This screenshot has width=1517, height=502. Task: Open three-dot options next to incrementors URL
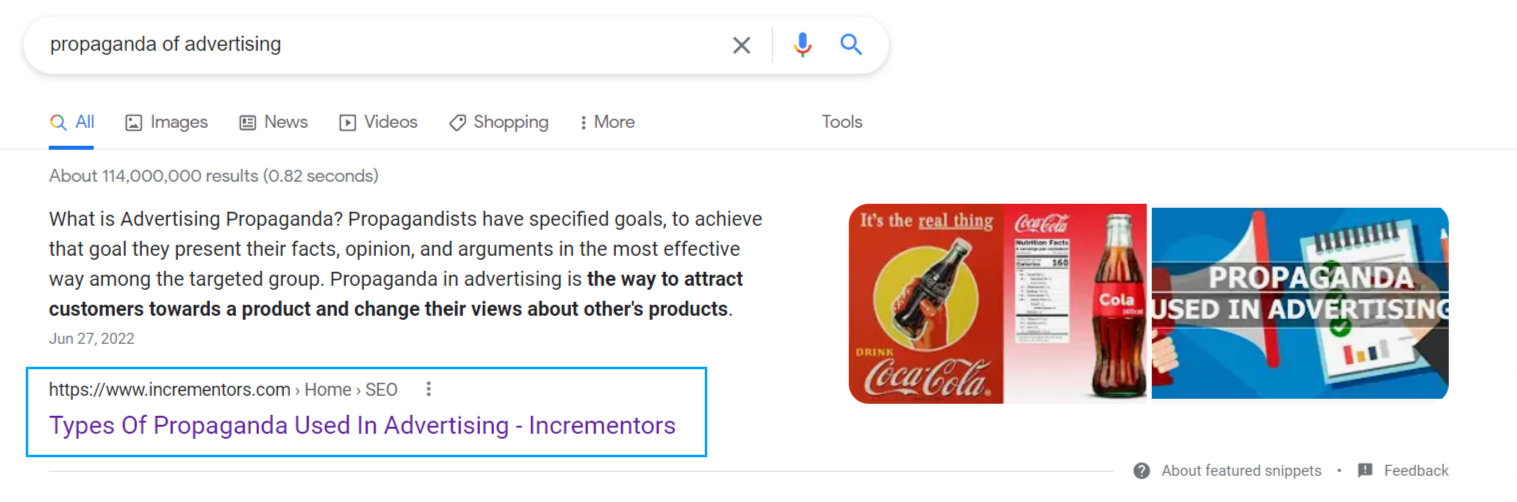428,389
